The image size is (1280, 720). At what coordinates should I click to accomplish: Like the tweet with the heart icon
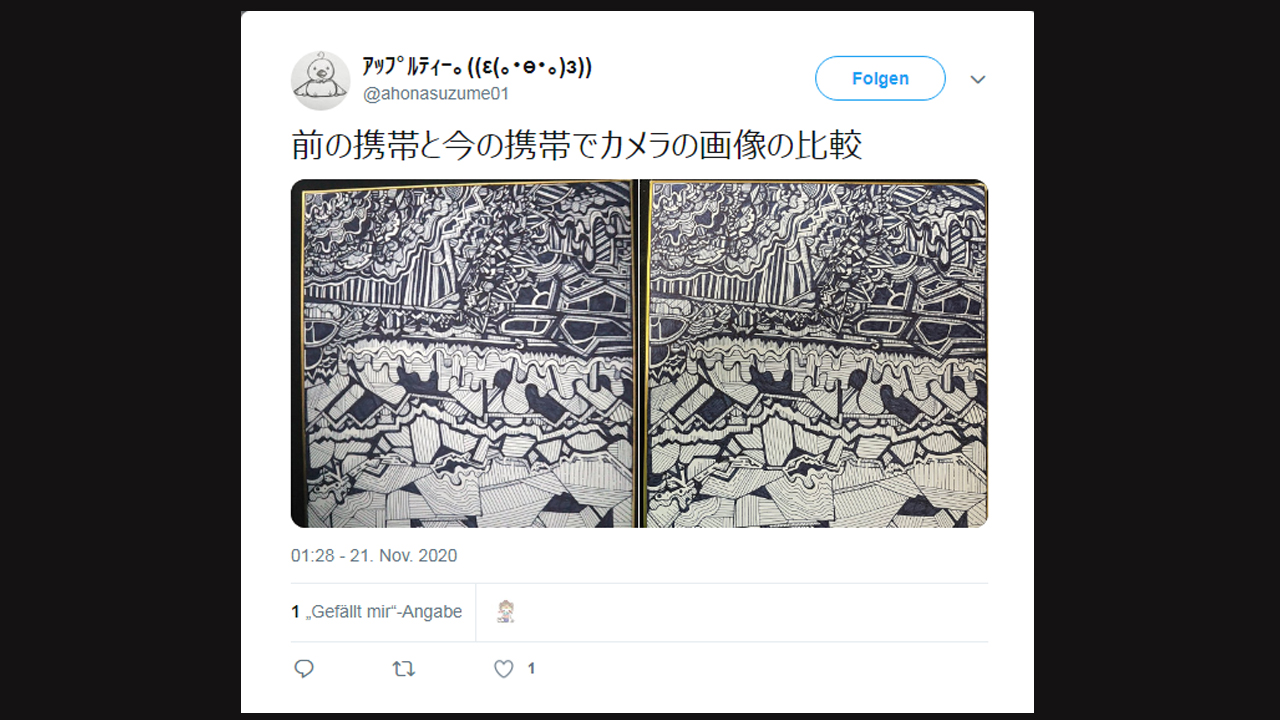tap(504, 669)
